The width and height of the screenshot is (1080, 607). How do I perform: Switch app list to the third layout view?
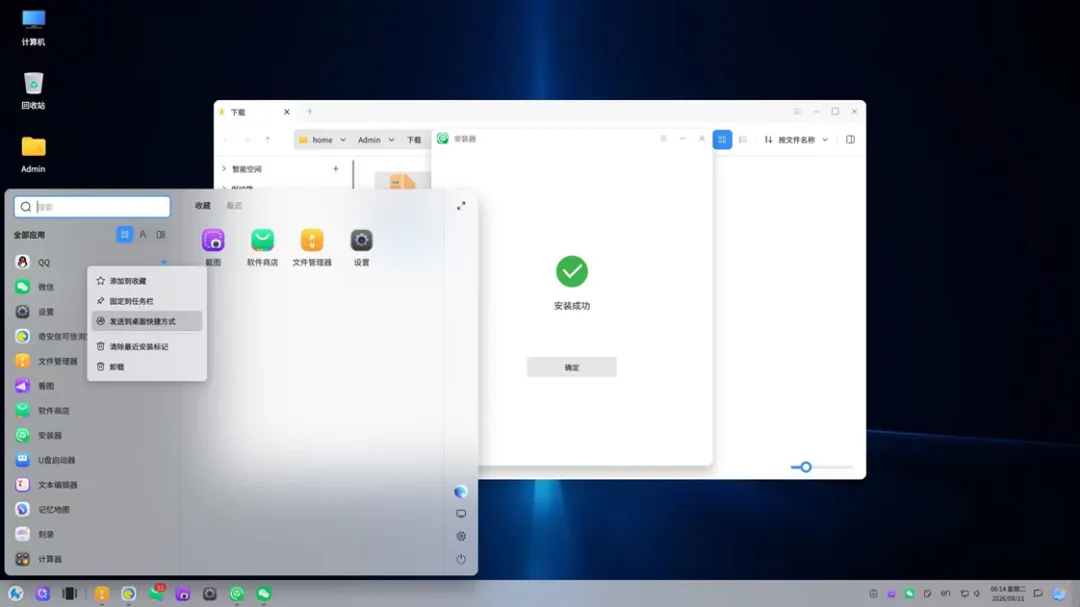[161, 235]
